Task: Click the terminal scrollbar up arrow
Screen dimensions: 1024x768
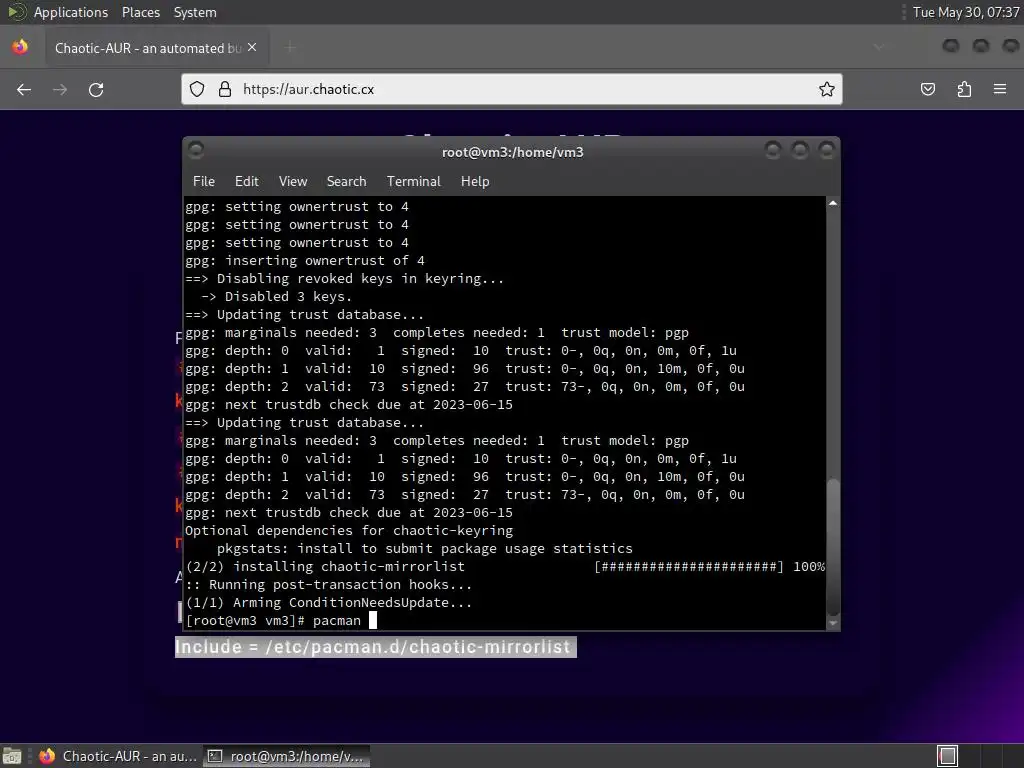Action: coord(833,203)
